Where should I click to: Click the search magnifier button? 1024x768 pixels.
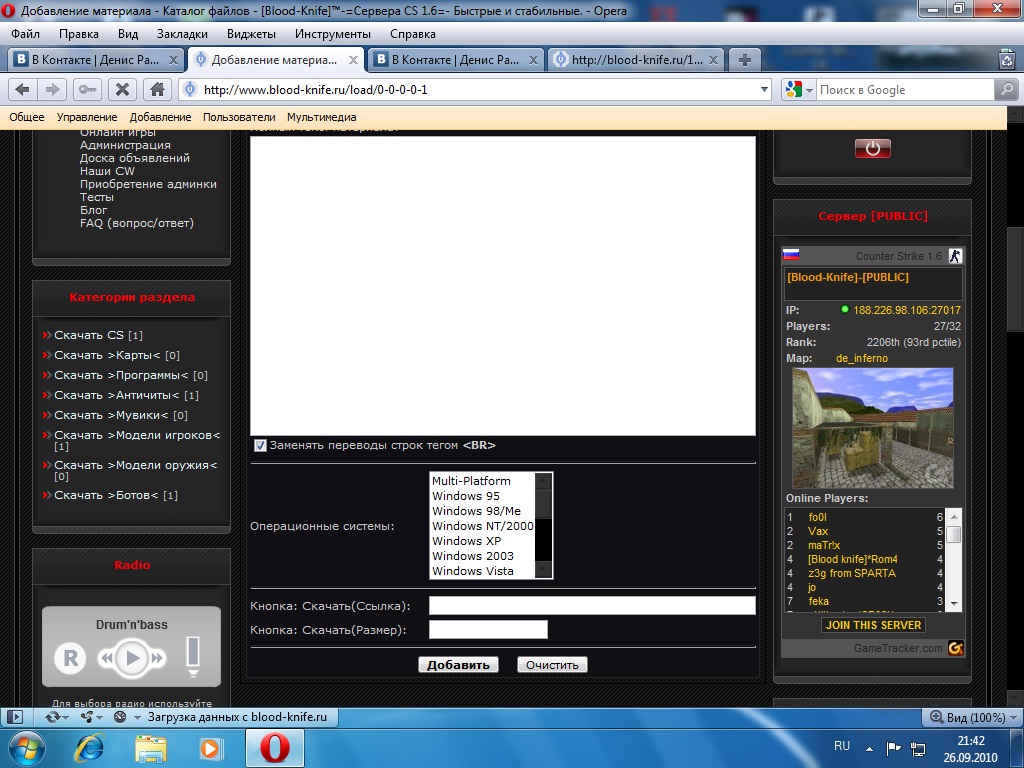pos(1006,89)
